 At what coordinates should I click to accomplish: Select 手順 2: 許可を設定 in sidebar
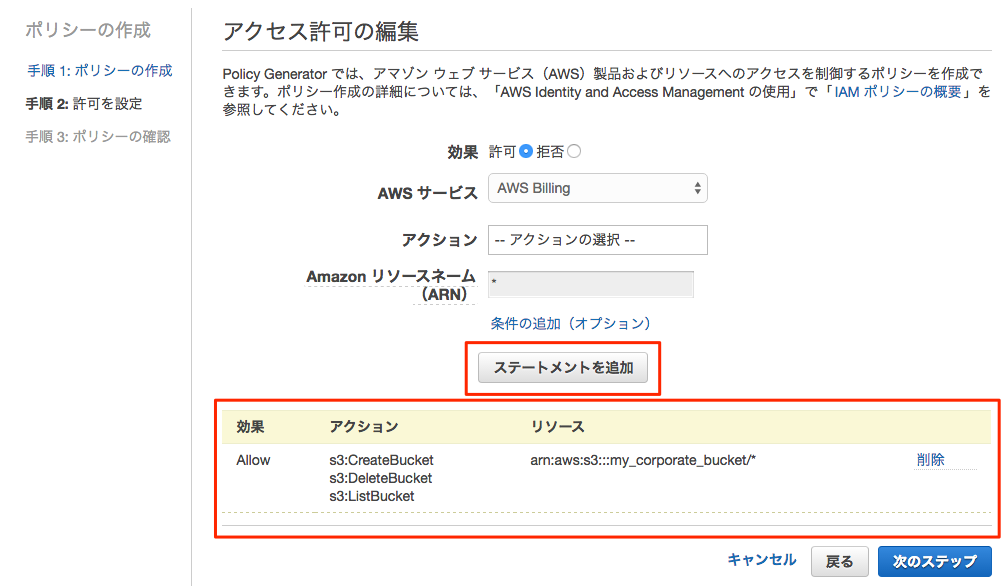(x=84, y=103)
